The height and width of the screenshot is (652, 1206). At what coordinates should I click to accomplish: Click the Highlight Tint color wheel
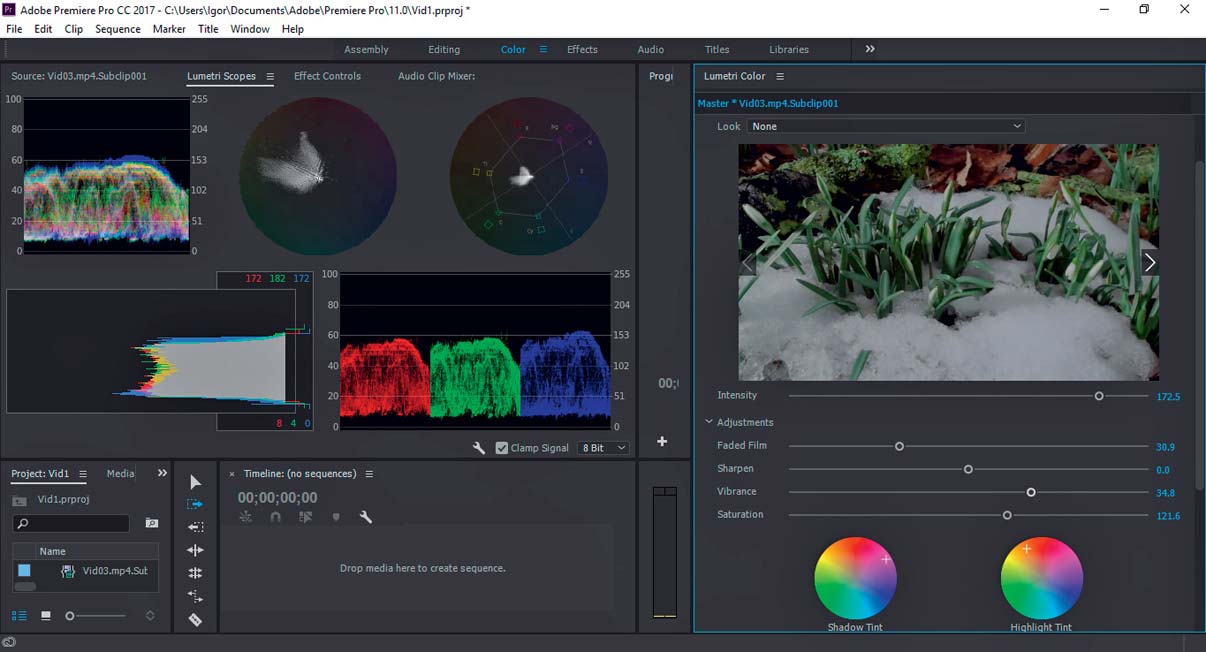pos(1041,578)
